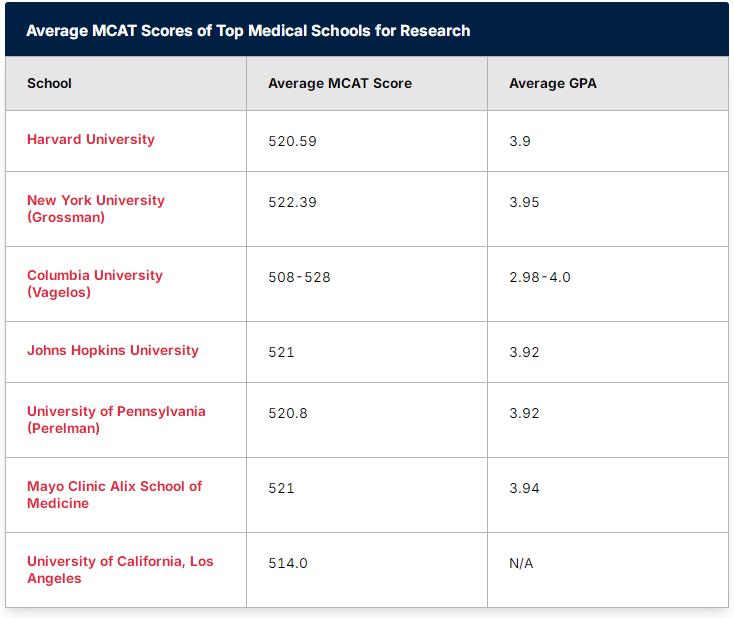This screenshot has width=734, height=618.
Task: Open University of Pennsylvania (Perelman) link
Action: pos(116,420)
